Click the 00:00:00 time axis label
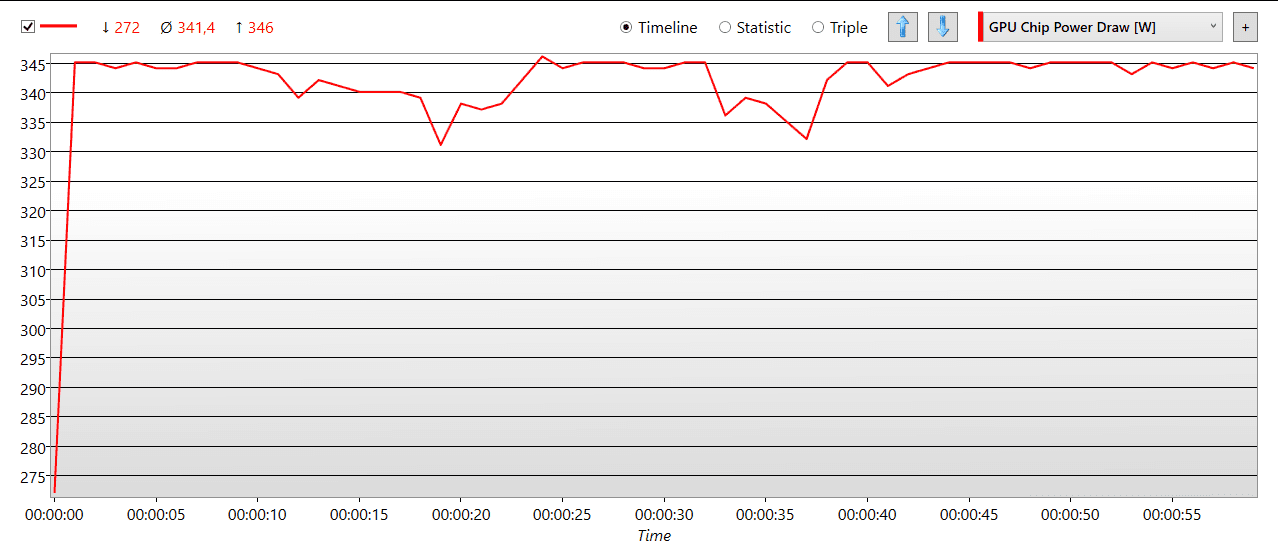Screen dimensions: 1278x560 (x=54, y=515)
